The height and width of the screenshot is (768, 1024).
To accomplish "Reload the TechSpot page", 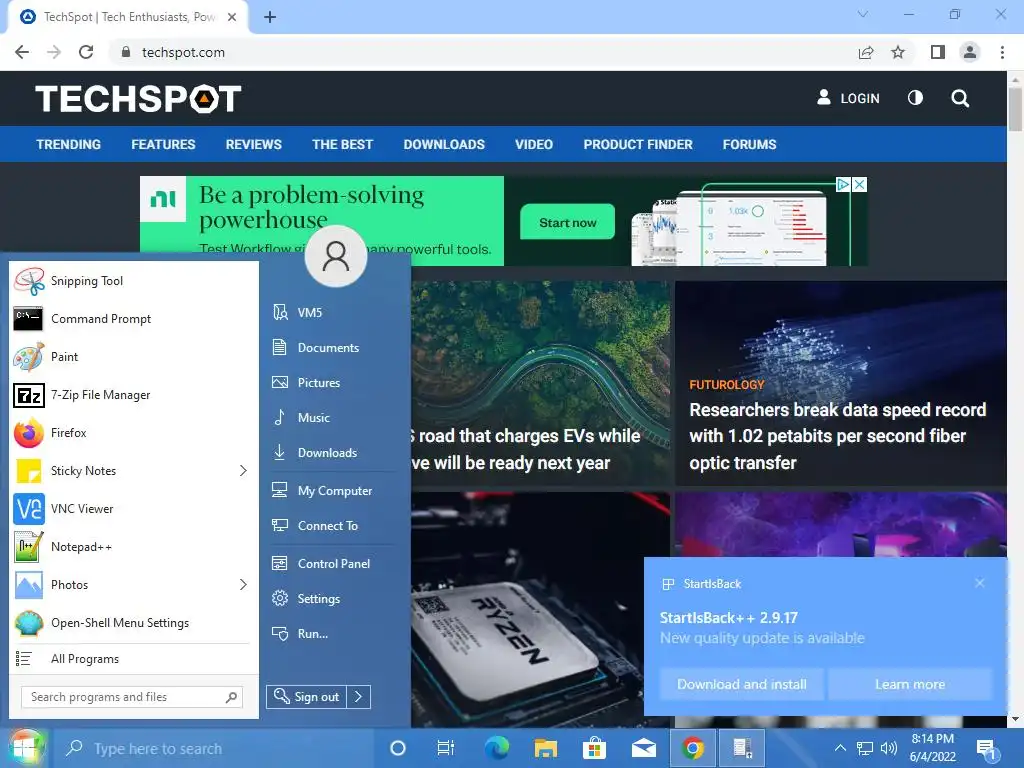I will (86, 52).
